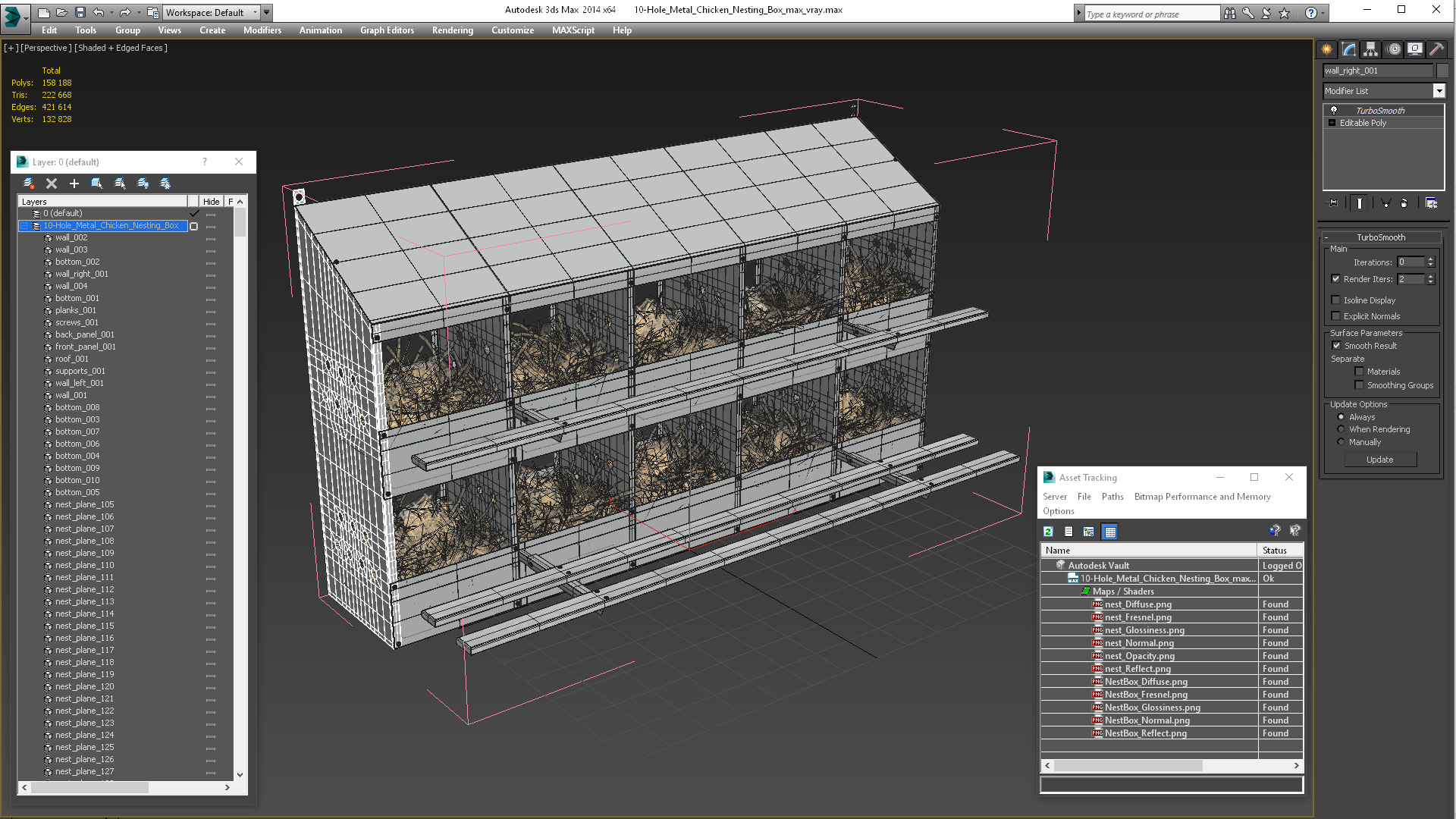Image resolution: width=1456 pixels, height=819 pixels.
Task: Select the When Rendering radio button
Action: click(x=1341, y=429)
